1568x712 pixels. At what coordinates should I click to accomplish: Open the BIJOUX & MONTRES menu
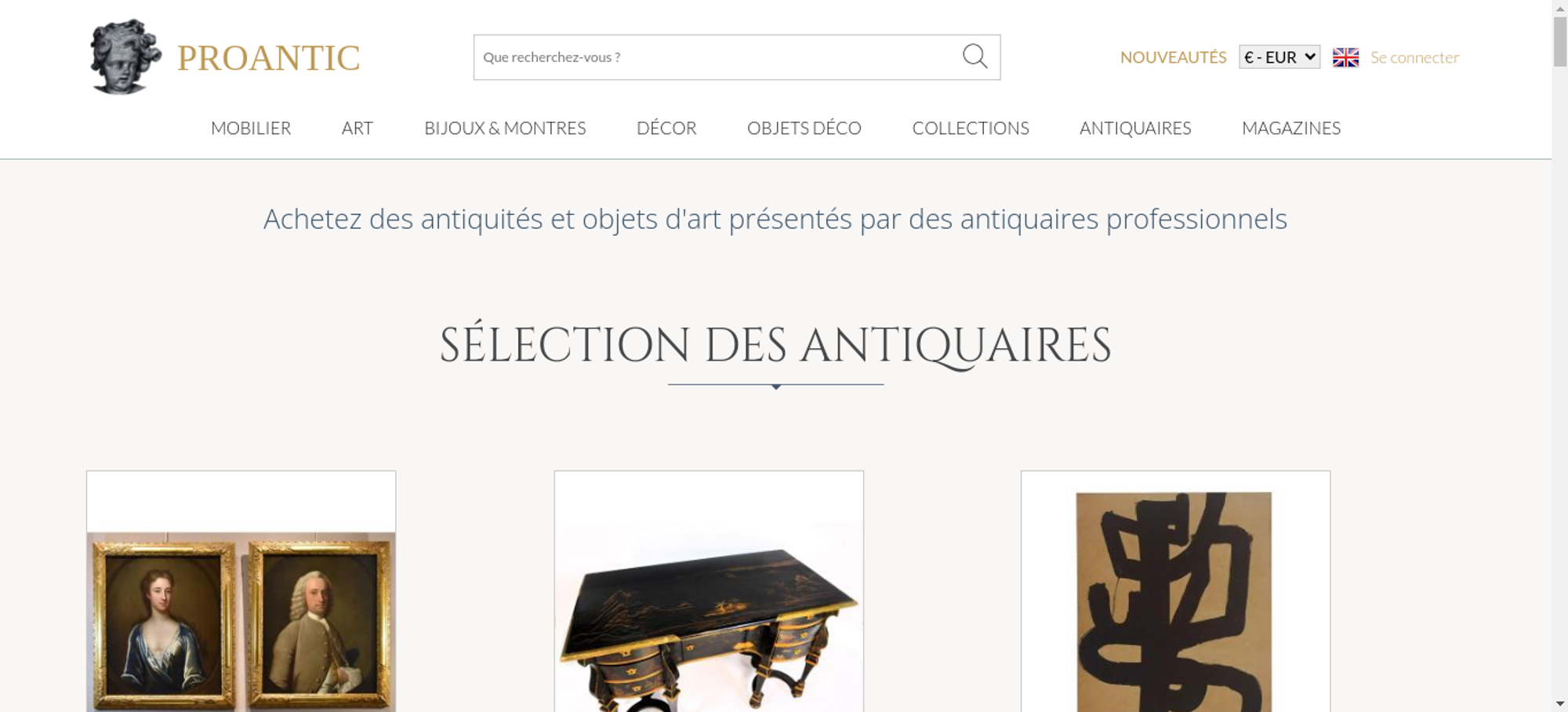point(505,128)
